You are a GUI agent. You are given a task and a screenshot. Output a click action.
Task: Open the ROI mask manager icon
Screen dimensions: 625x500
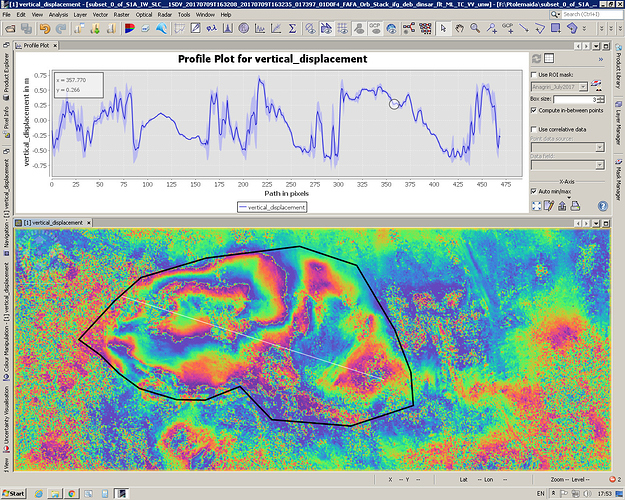coord(596,85)
